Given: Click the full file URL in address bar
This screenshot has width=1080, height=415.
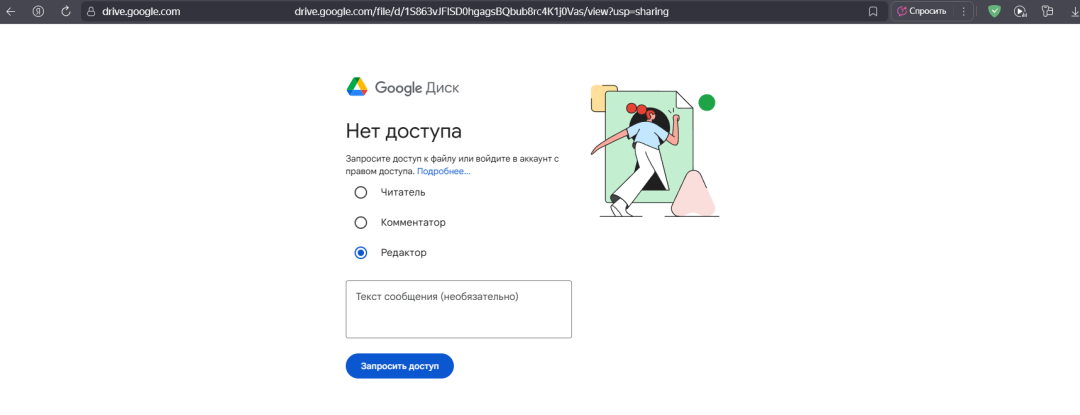Looking at the screenshot, I should (x=481, y=12).
